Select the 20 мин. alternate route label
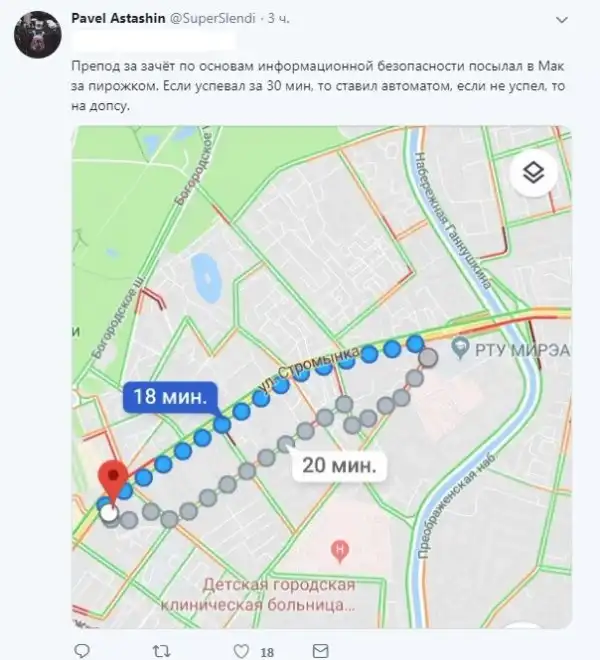This screenshot has width=600, height=660. (339, 466)
